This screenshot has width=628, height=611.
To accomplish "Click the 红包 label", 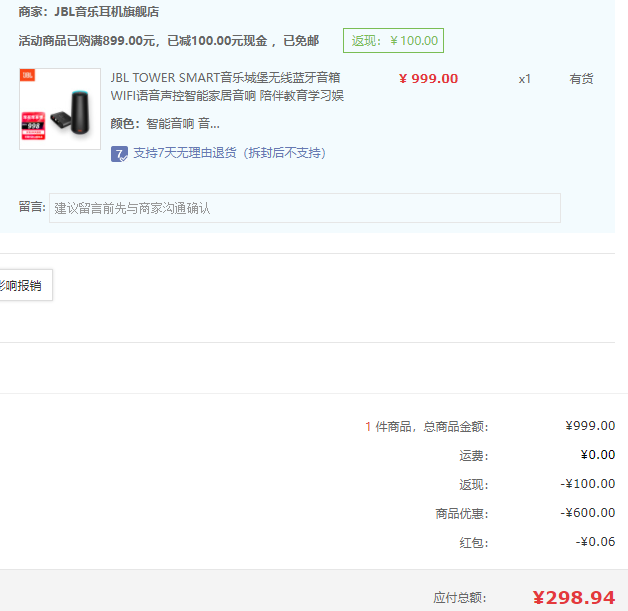I will 474,543.
